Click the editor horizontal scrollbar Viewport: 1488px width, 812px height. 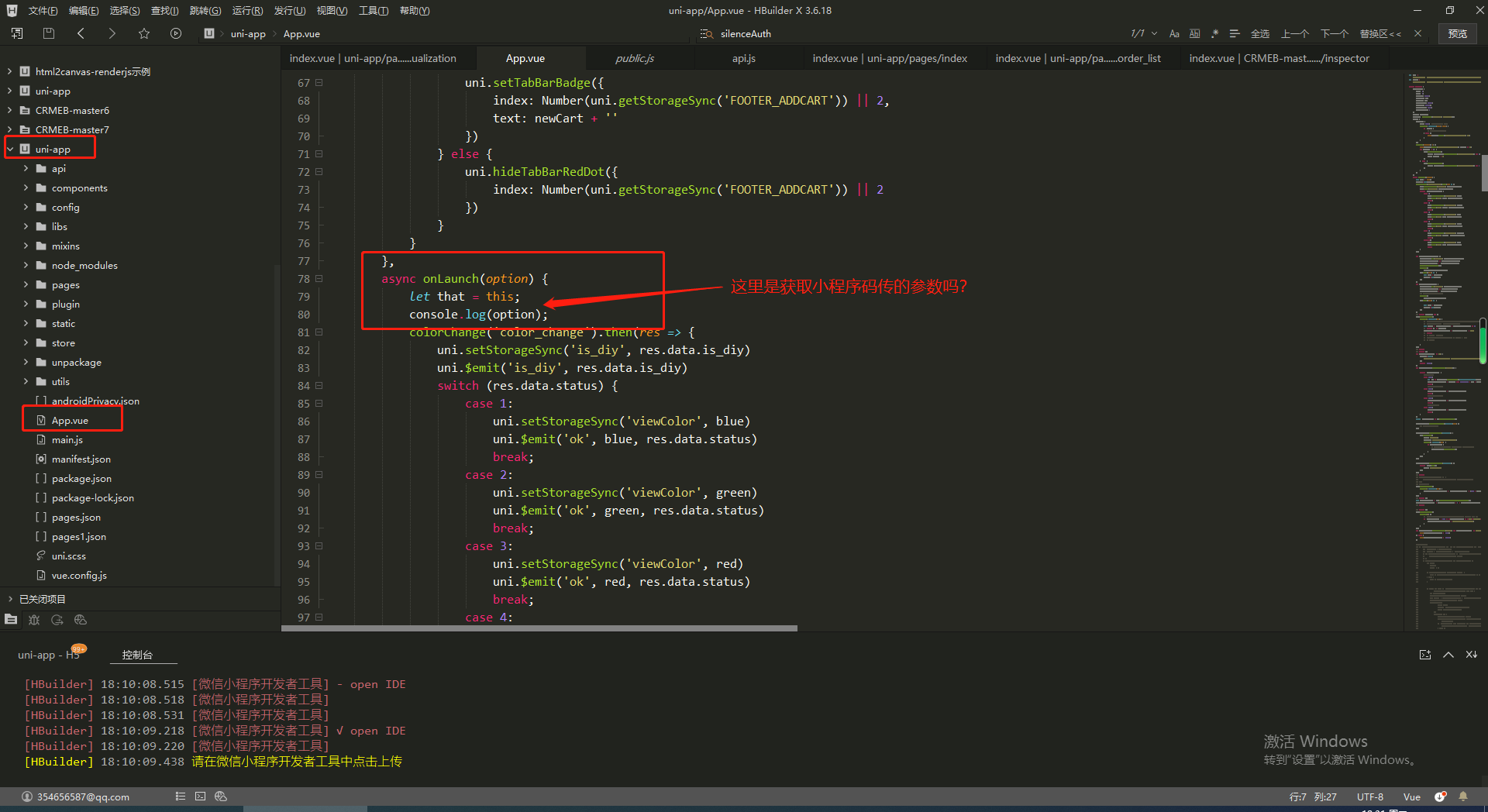(x=539, y=628)
